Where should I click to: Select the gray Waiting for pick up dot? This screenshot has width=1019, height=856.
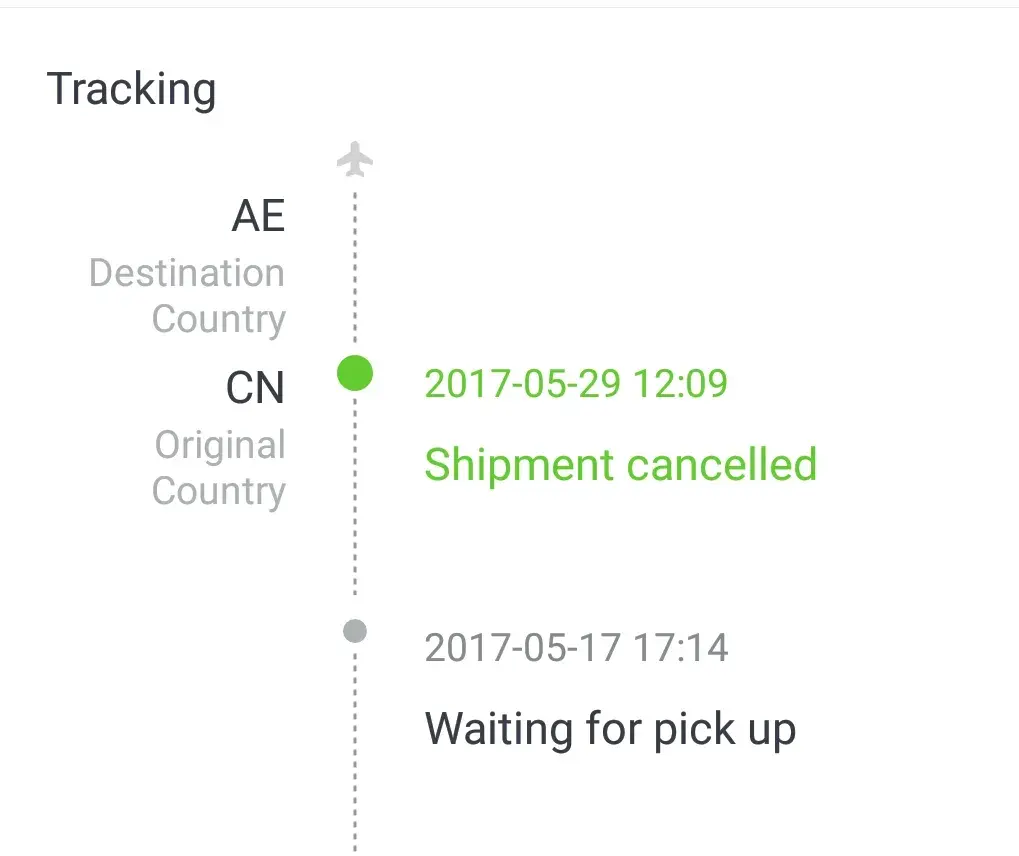click(x=355, y=631)
